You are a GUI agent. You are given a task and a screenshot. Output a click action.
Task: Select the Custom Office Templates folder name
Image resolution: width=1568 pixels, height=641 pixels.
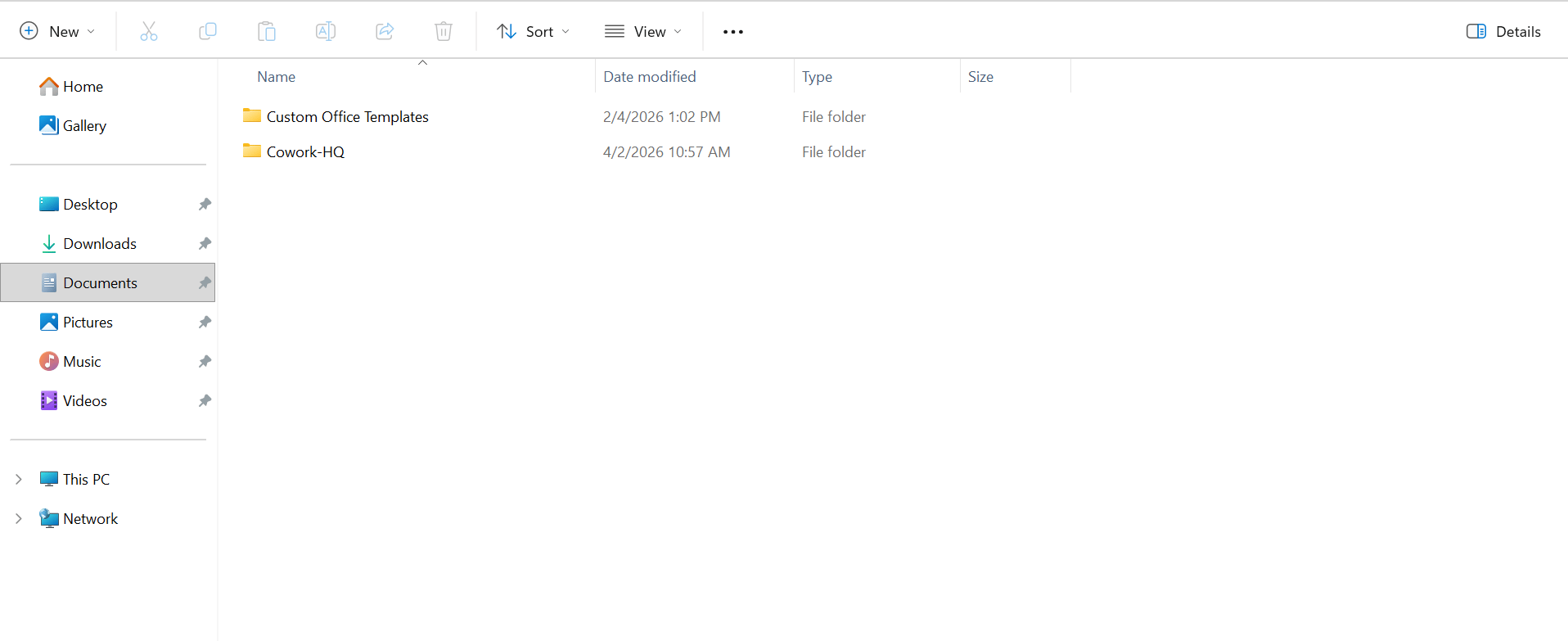pos(348,116)
